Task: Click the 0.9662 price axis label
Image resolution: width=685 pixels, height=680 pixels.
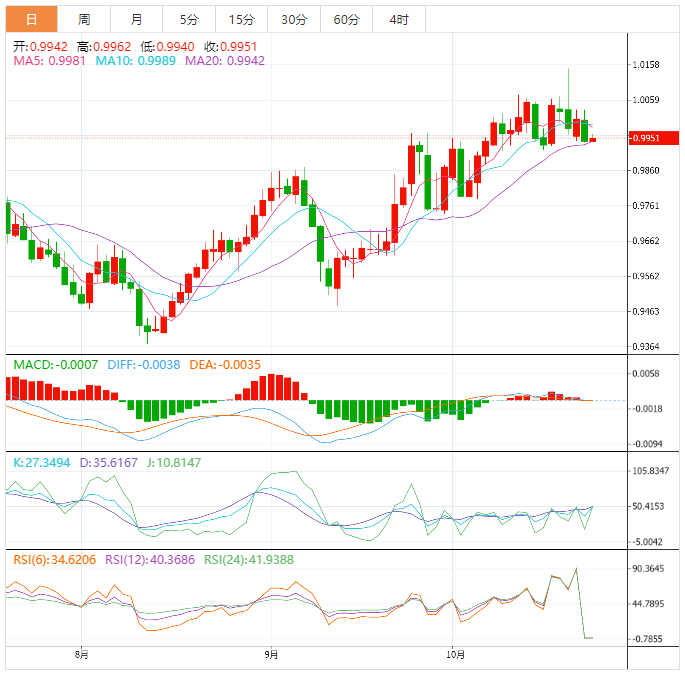Action: (x=646, y=241)
